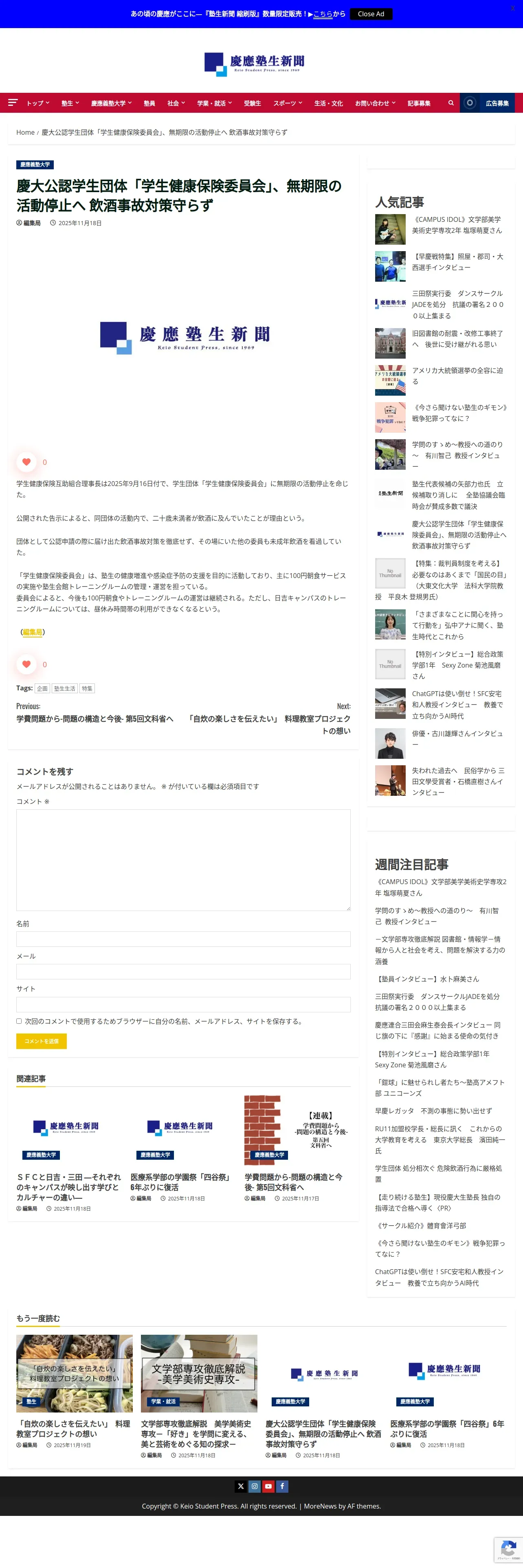Click the MoreNews footer link
The image size is (523, 1568).
(x=320, y=1506)
